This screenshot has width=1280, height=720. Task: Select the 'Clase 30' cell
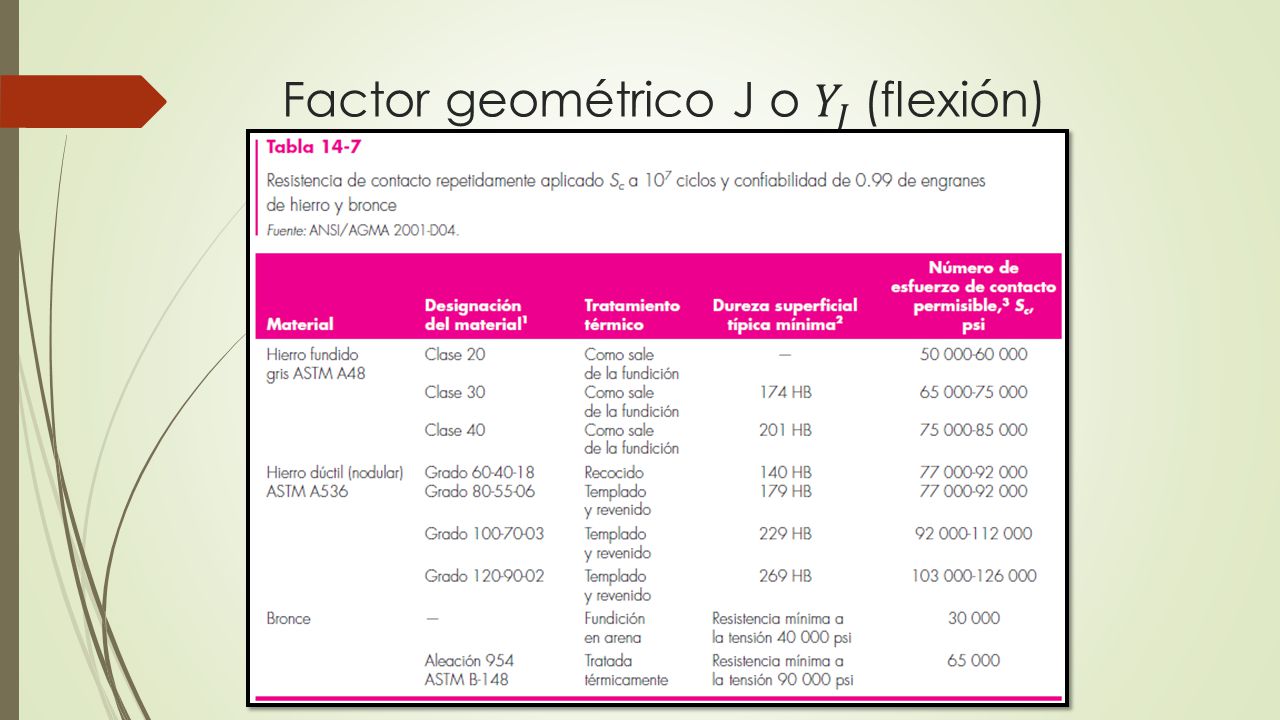click(455, 392)
